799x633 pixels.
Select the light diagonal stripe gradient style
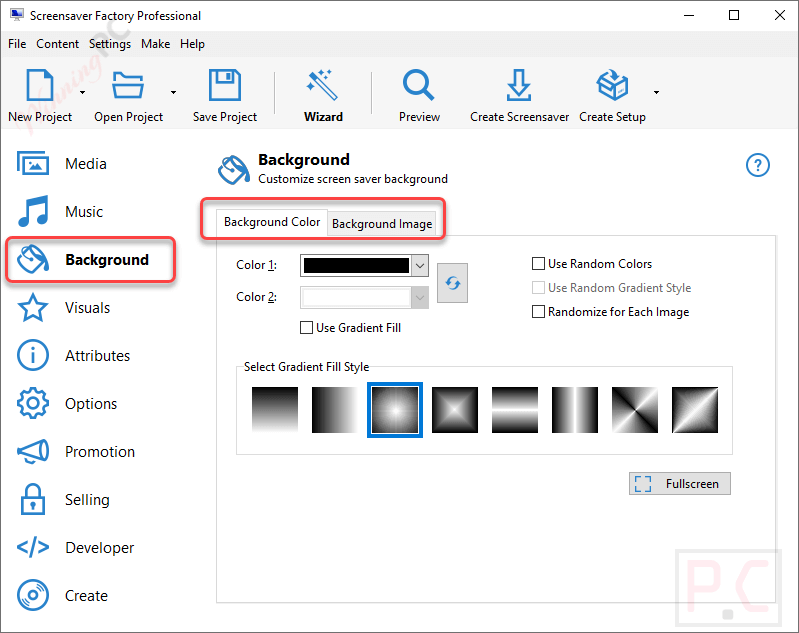(695, 410)
